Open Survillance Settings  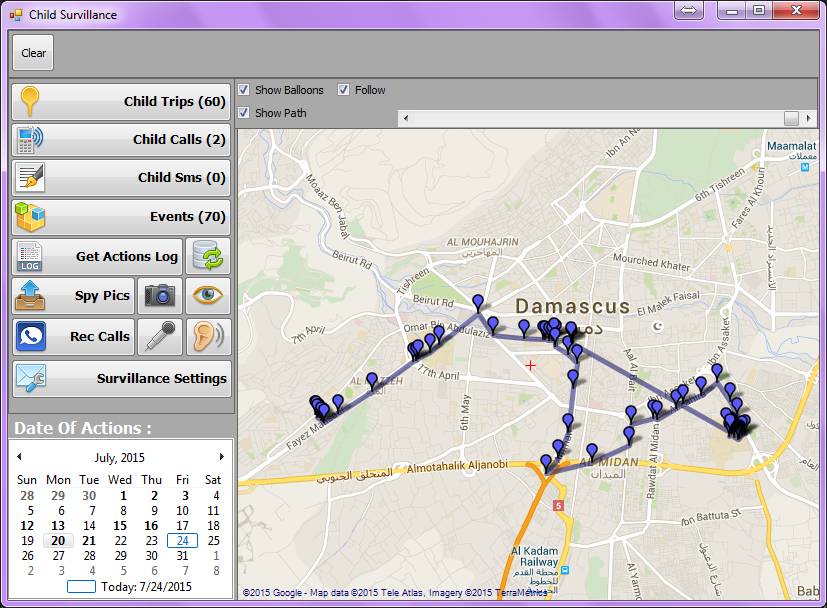[121, 379]
